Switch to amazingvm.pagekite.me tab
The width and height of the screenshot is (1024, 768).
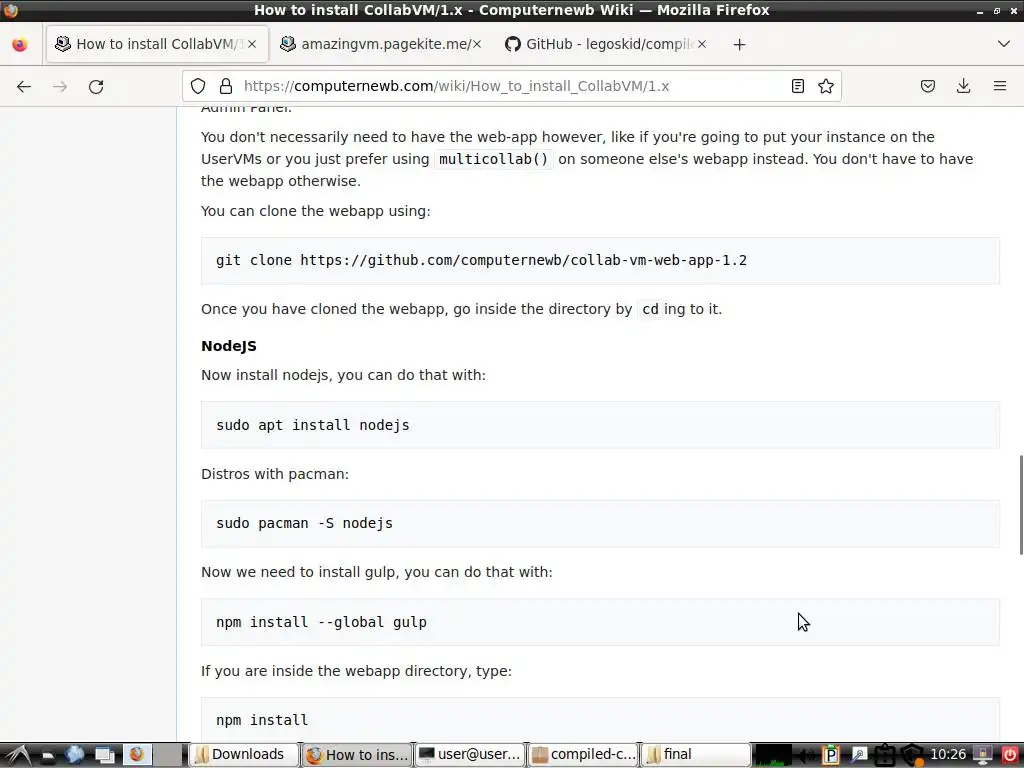(381, 44)
